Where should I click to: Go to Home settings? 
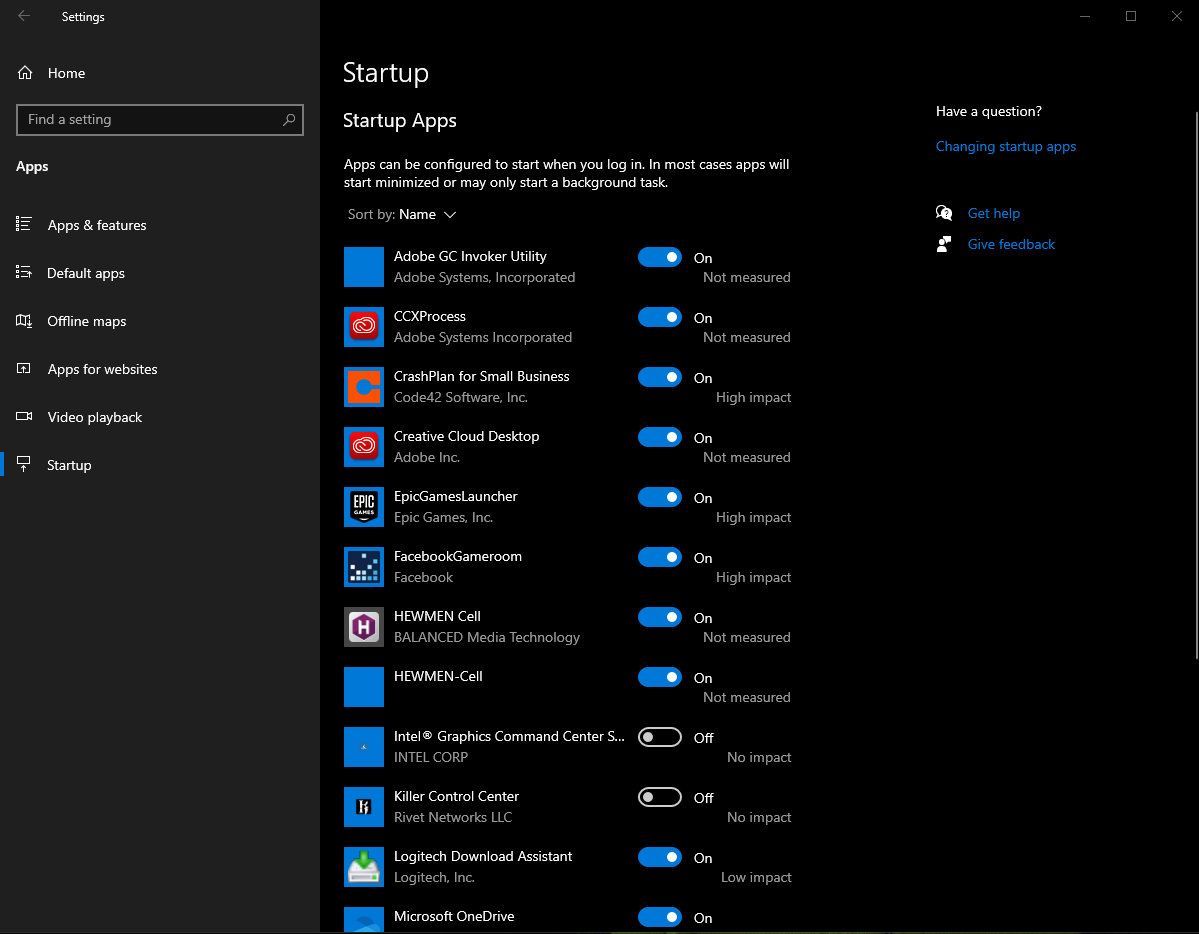161,73
